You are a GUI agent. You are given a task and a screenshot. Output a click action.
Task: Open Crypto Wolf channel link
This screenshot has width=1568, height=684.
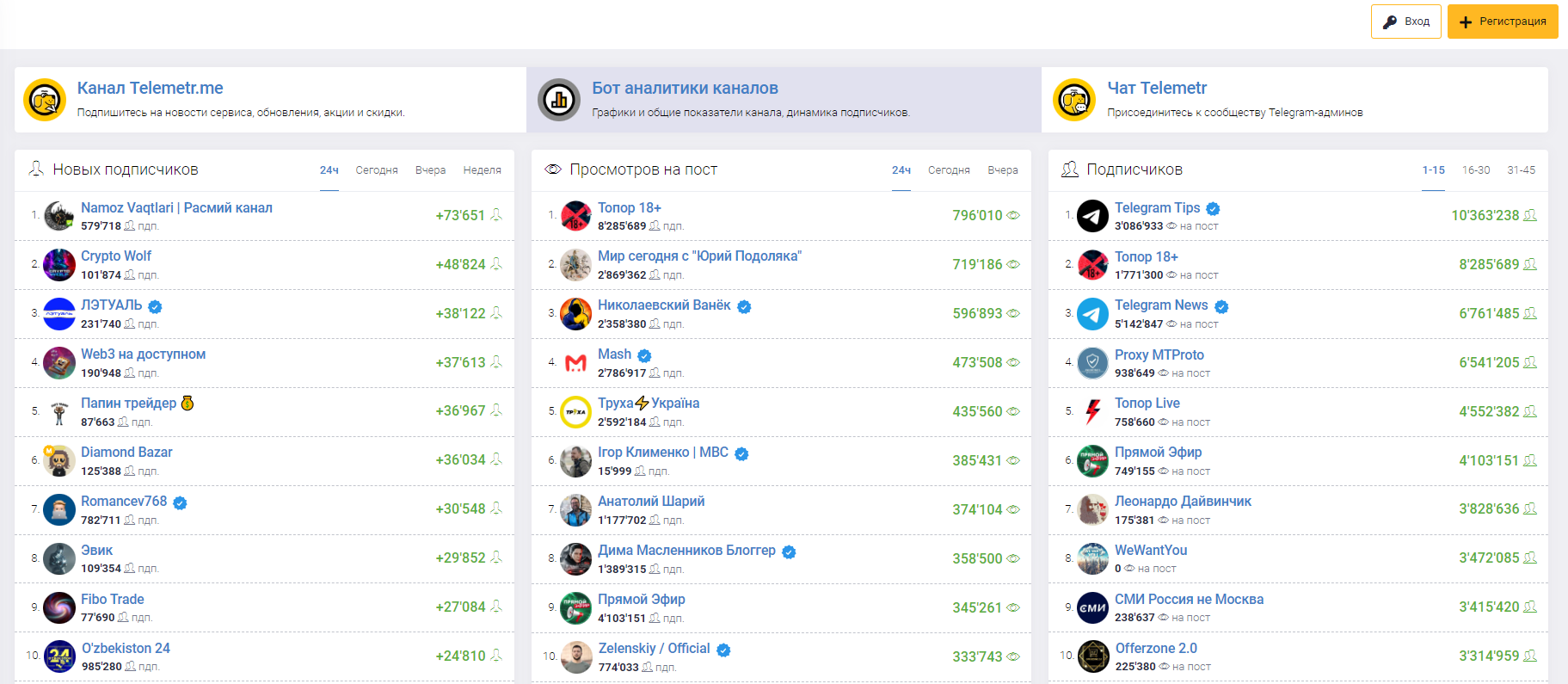click(x=116, y=256)
